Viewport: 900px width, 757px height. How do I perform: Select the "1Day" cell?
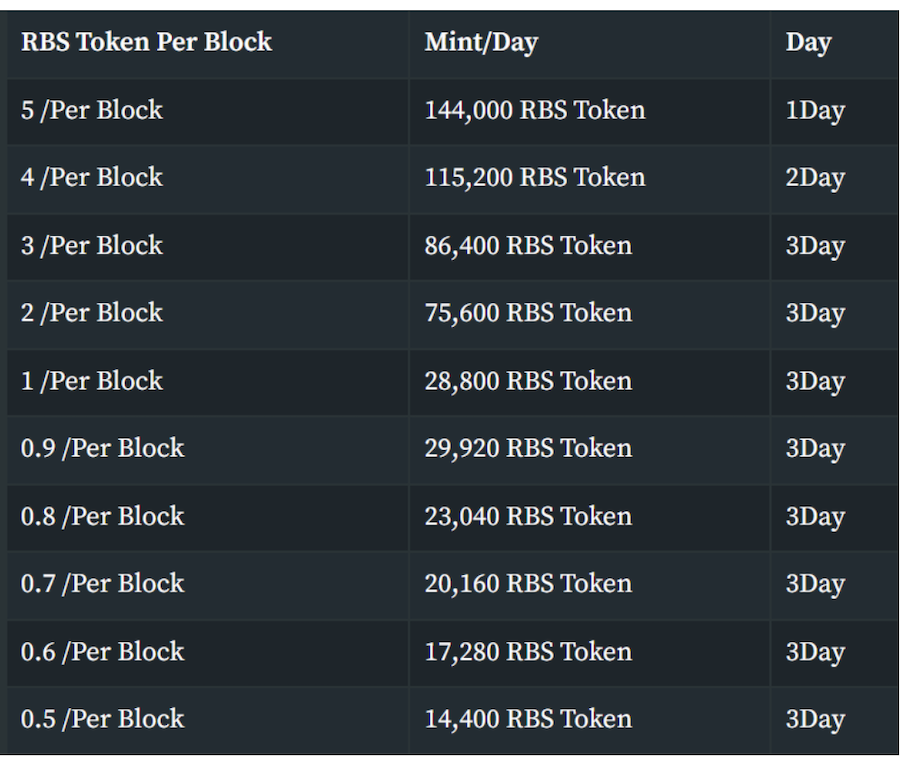point(815,110)
